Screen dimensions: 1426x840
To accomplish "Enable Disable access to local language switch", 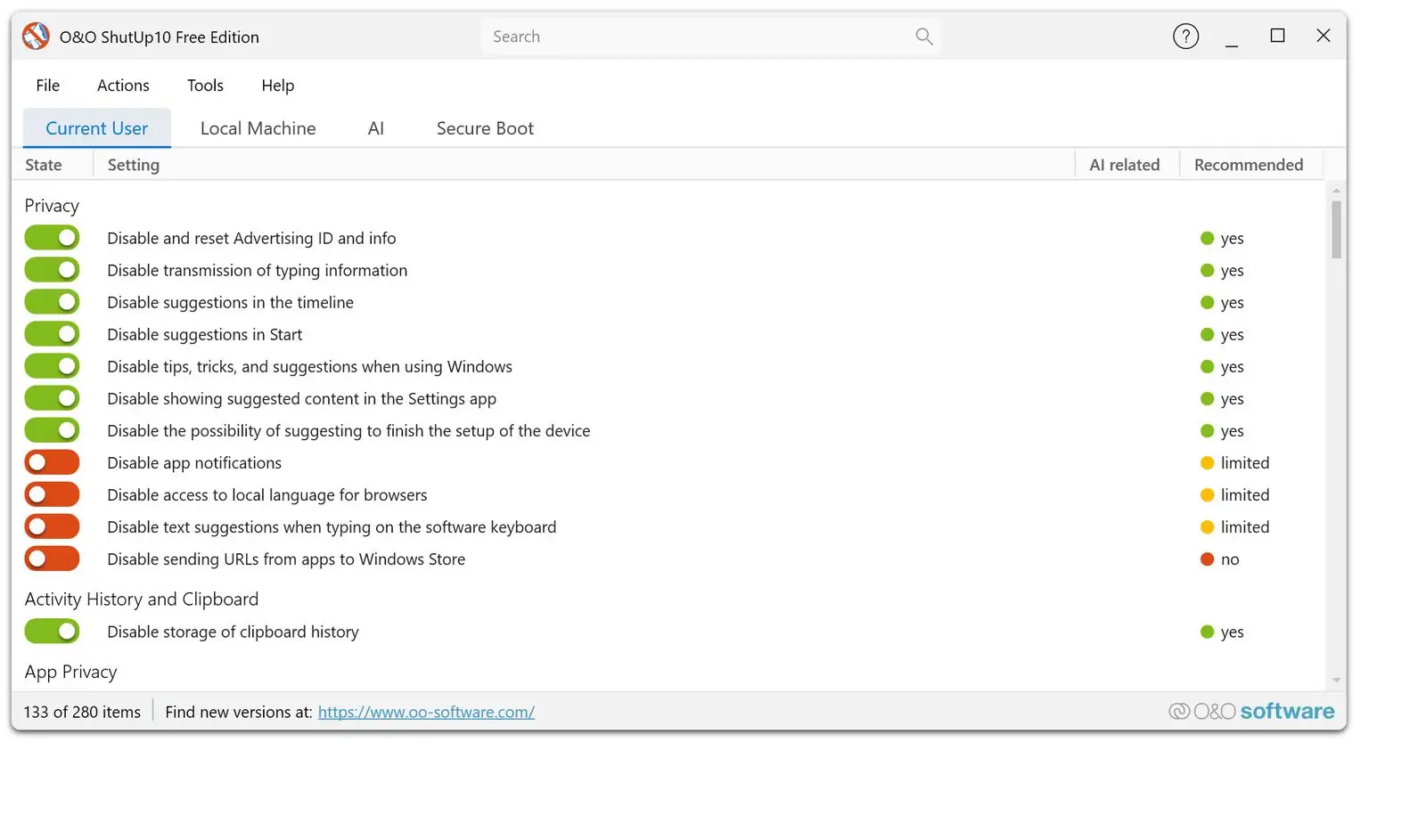I will pos(52,494).
